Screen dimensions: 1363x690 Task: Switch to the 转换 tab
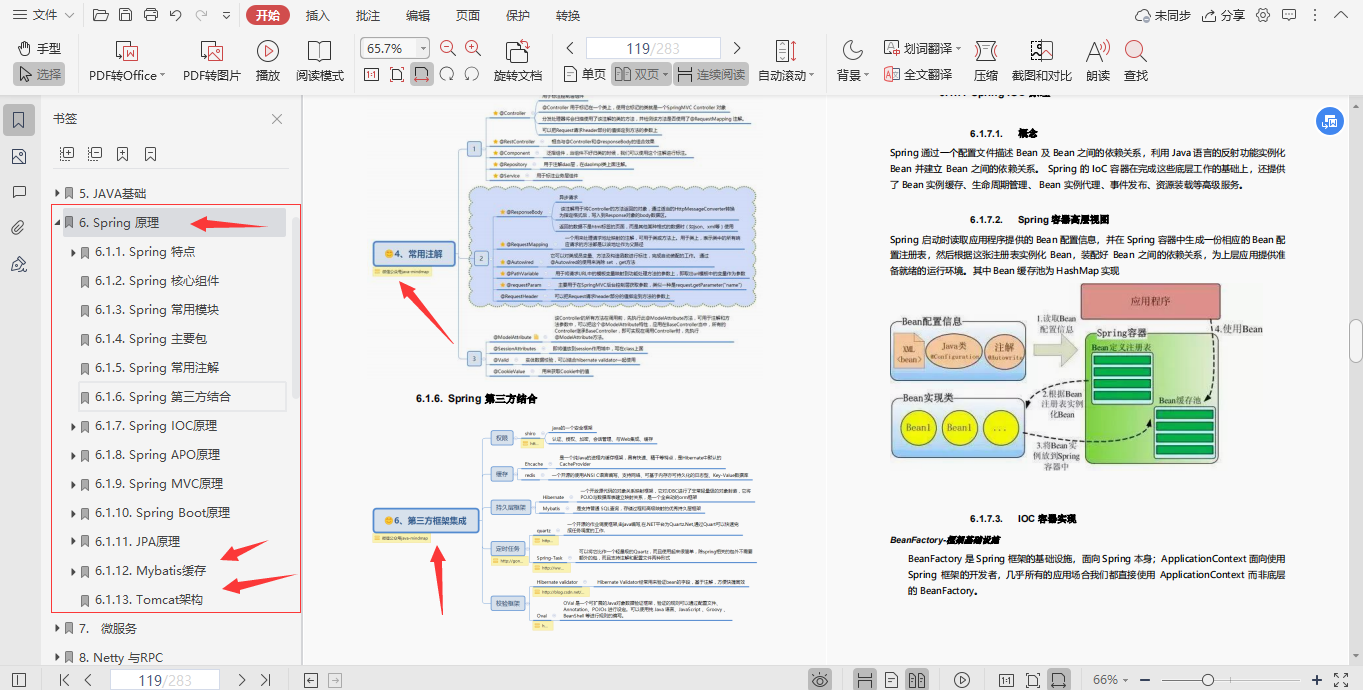point(568,15)
